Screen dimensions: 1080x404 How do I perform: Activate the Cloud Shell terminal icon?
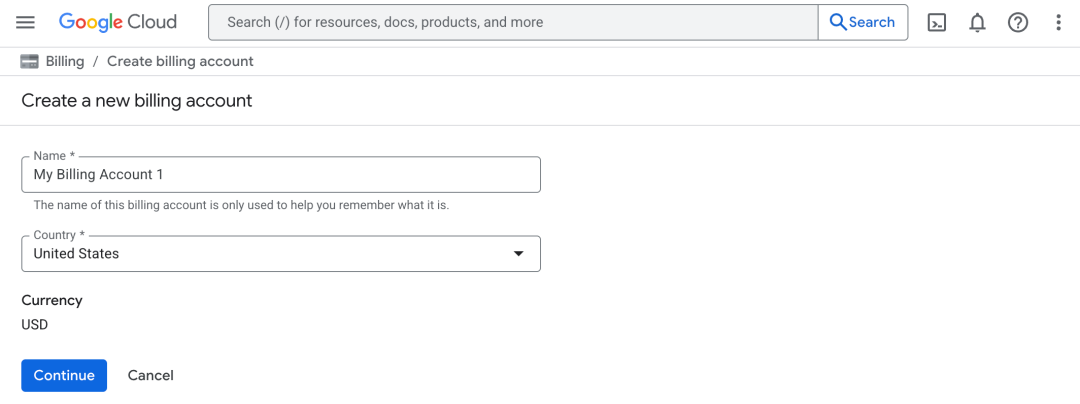click(x=937, y=22)
